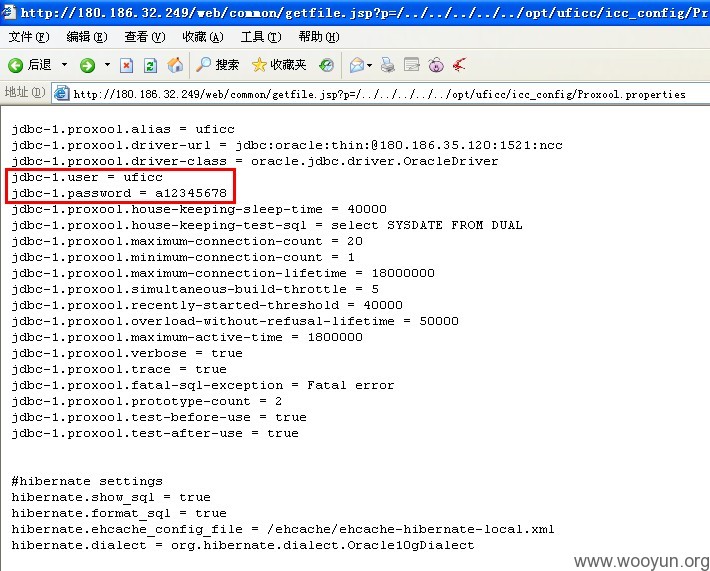Click the jdbc-1.user = uficc line
Viewport: 710px width, 571px height.
(87, 177)
